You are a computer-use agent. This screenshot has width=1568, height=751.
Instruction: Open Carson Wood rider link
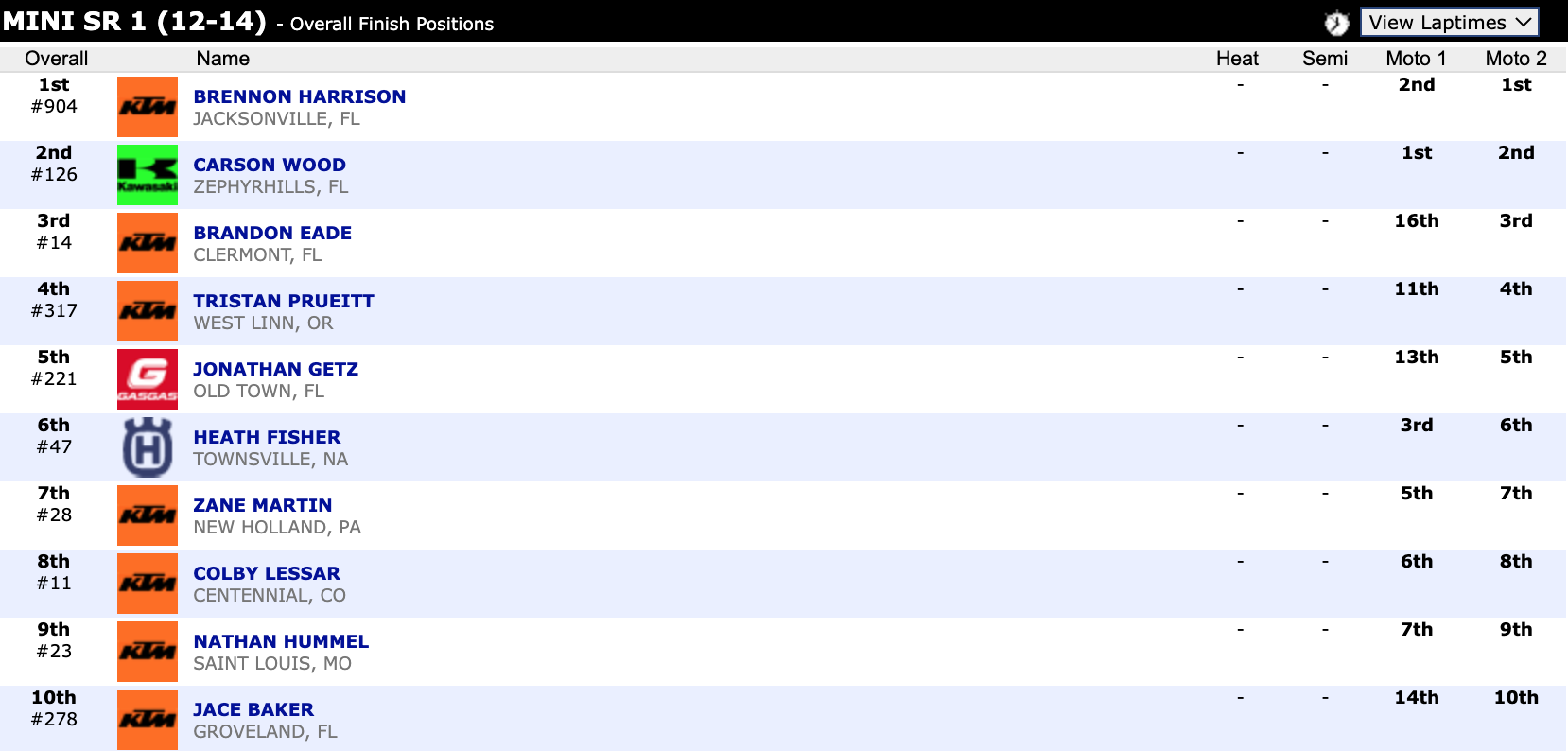pos(270,165)
